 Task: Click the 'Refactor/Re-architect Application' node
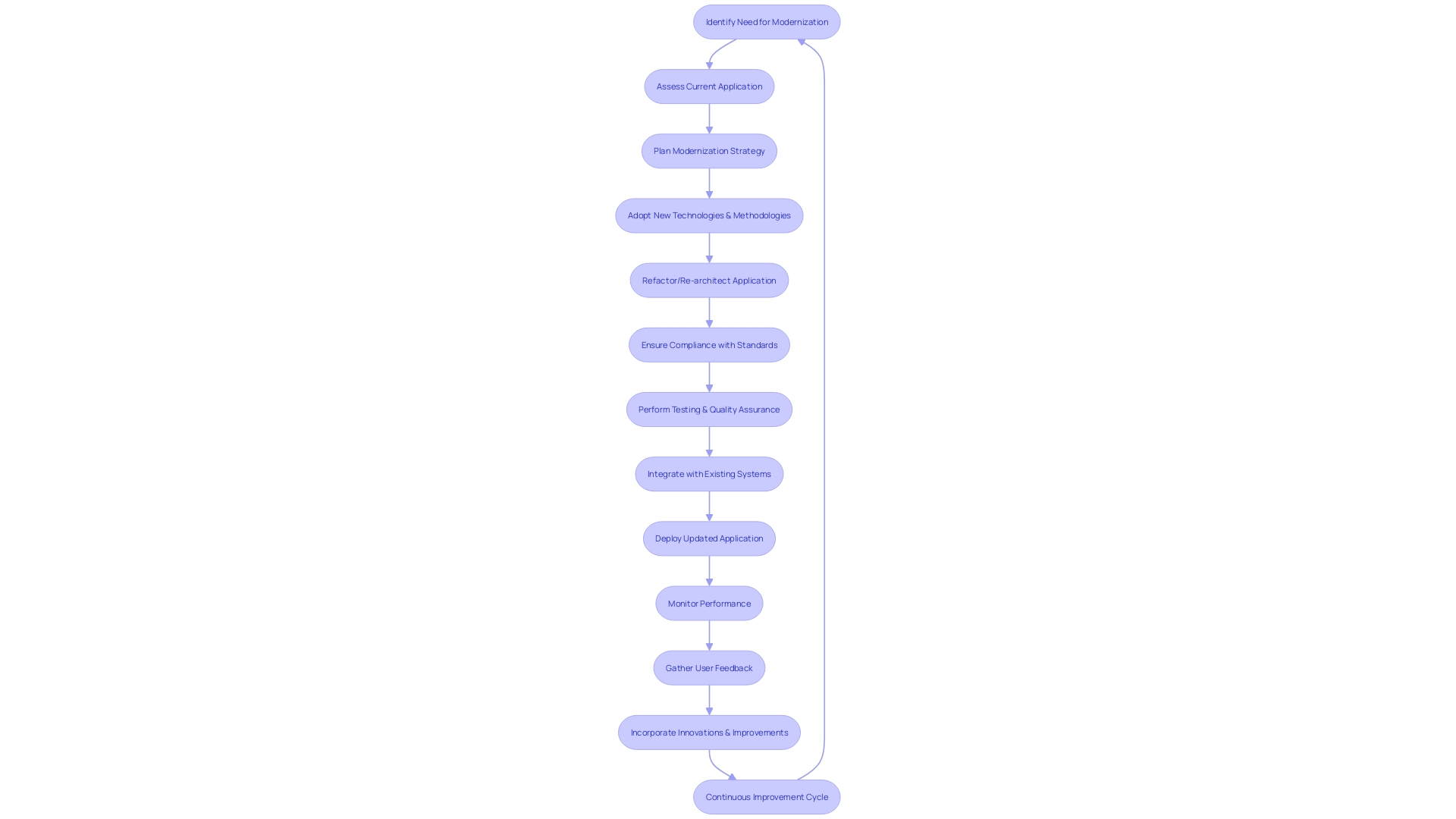(708, 280)
